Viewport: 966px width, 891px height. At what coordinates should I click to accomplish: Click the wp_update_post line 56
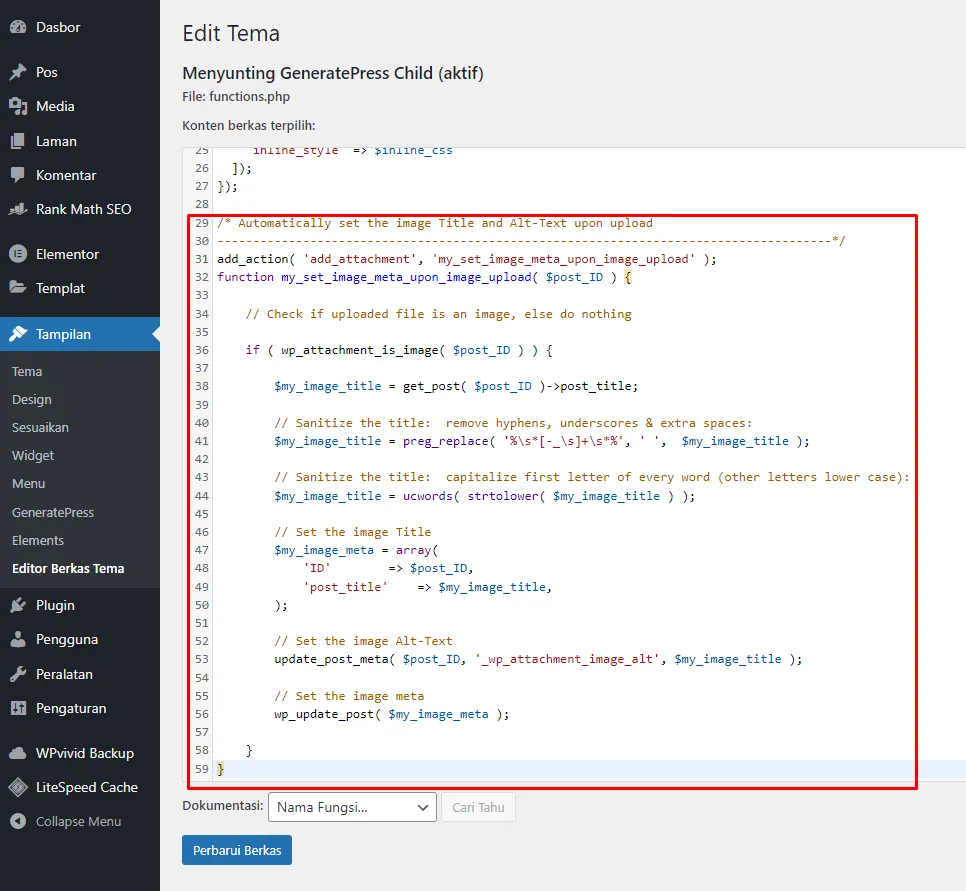[392, 714]
